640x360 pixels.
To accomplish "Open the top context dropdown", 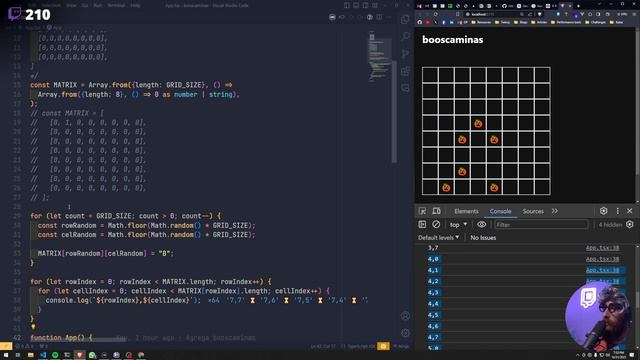I will point(458,224).
